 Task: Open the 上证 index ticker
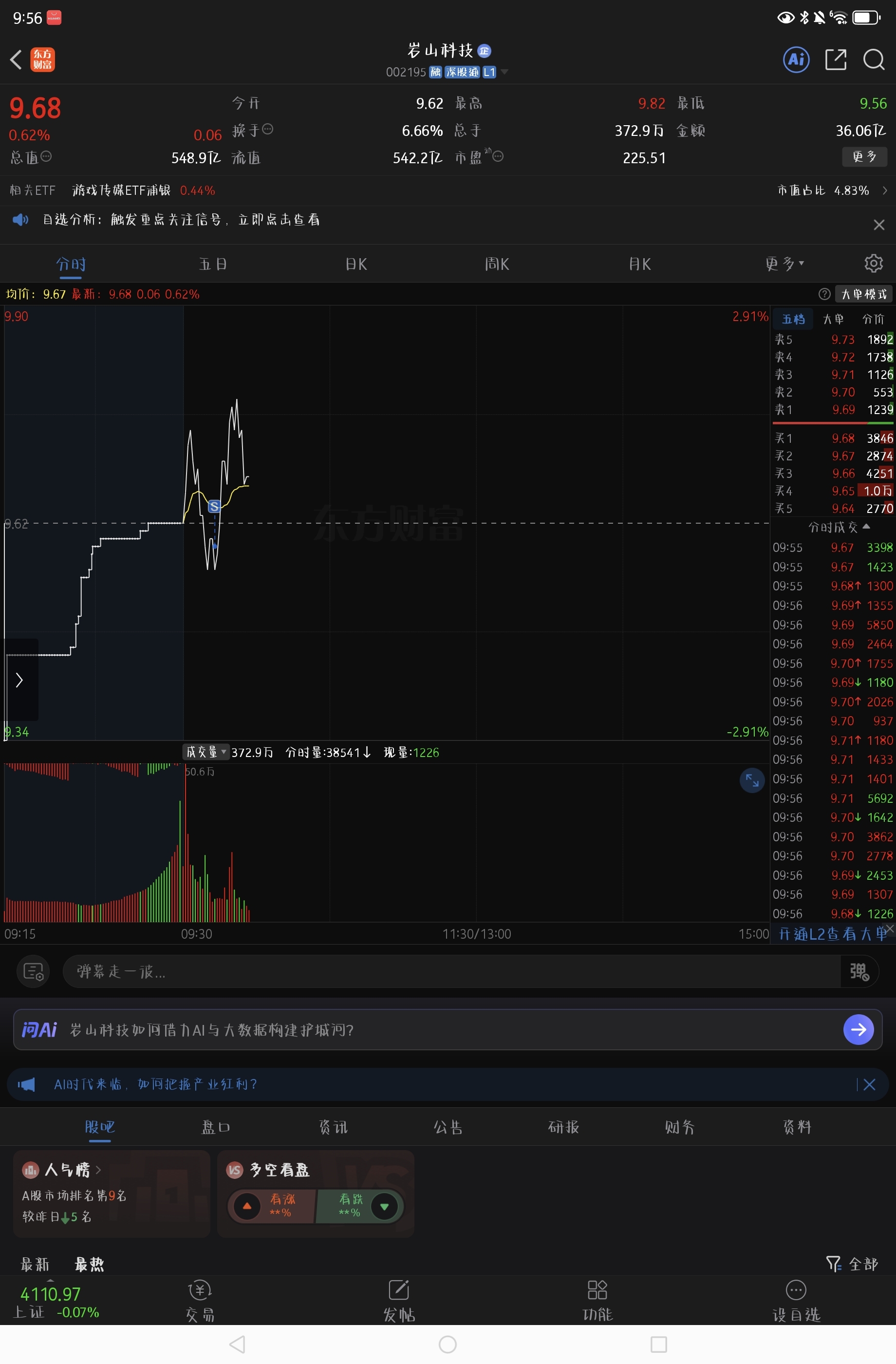pos(56,1303)
